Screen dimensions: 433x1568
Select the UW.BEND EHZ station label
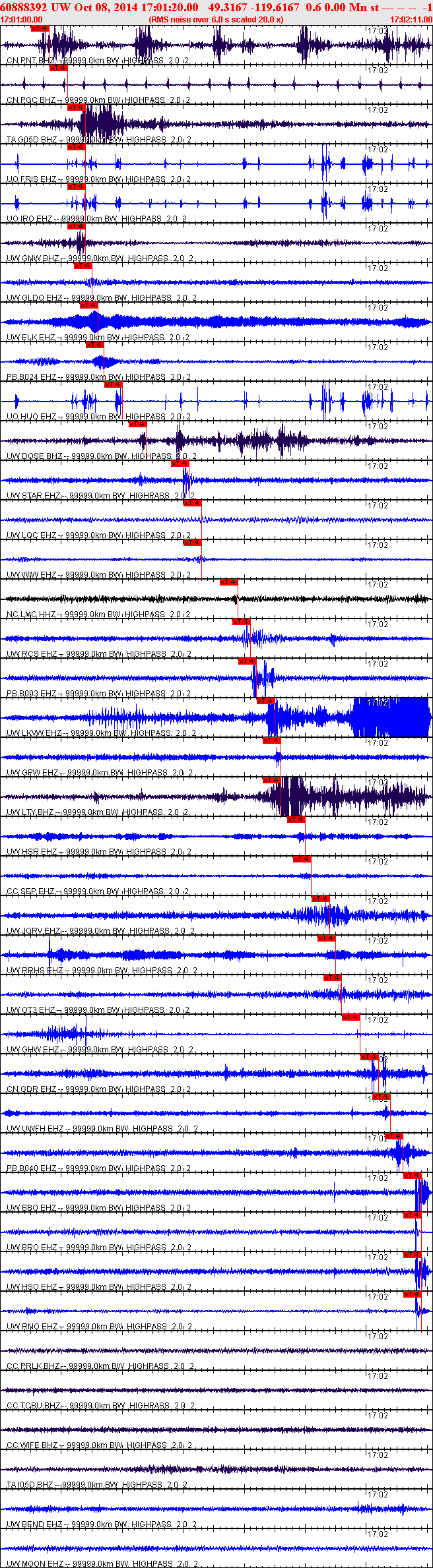[x=35, y=1524]
